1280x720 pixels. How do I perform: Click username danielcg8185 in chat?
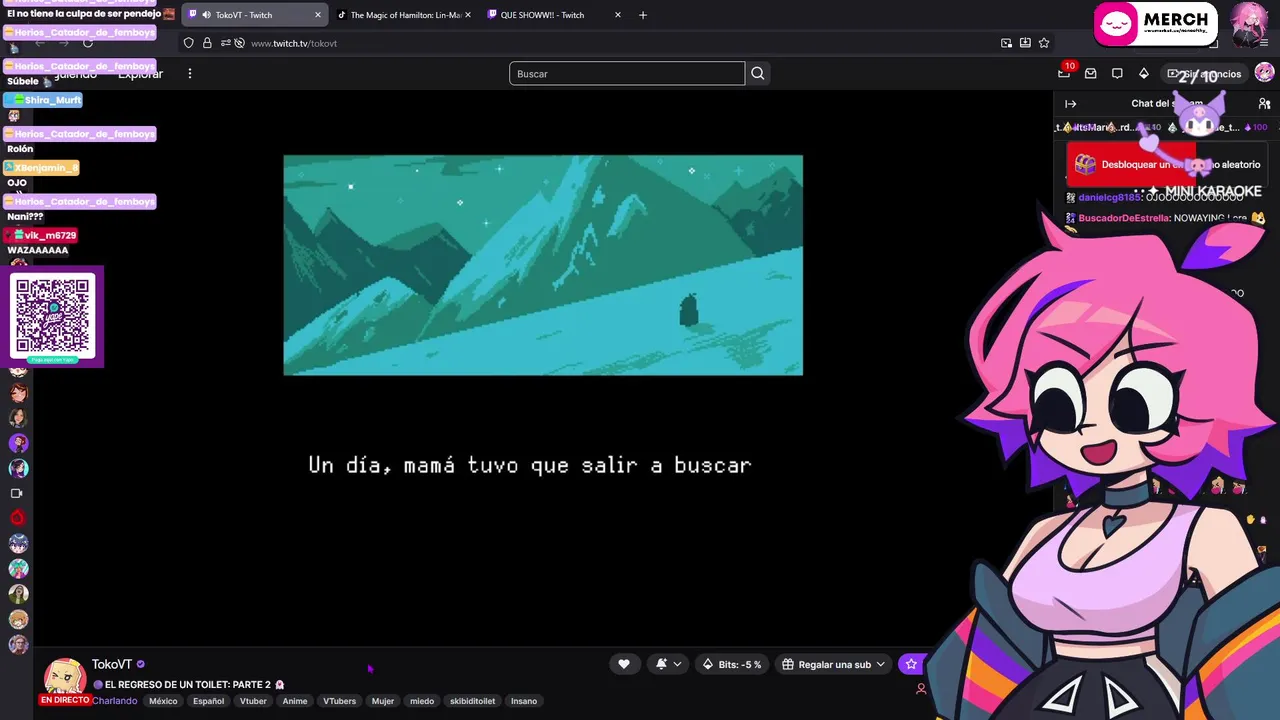point(1110,198)
